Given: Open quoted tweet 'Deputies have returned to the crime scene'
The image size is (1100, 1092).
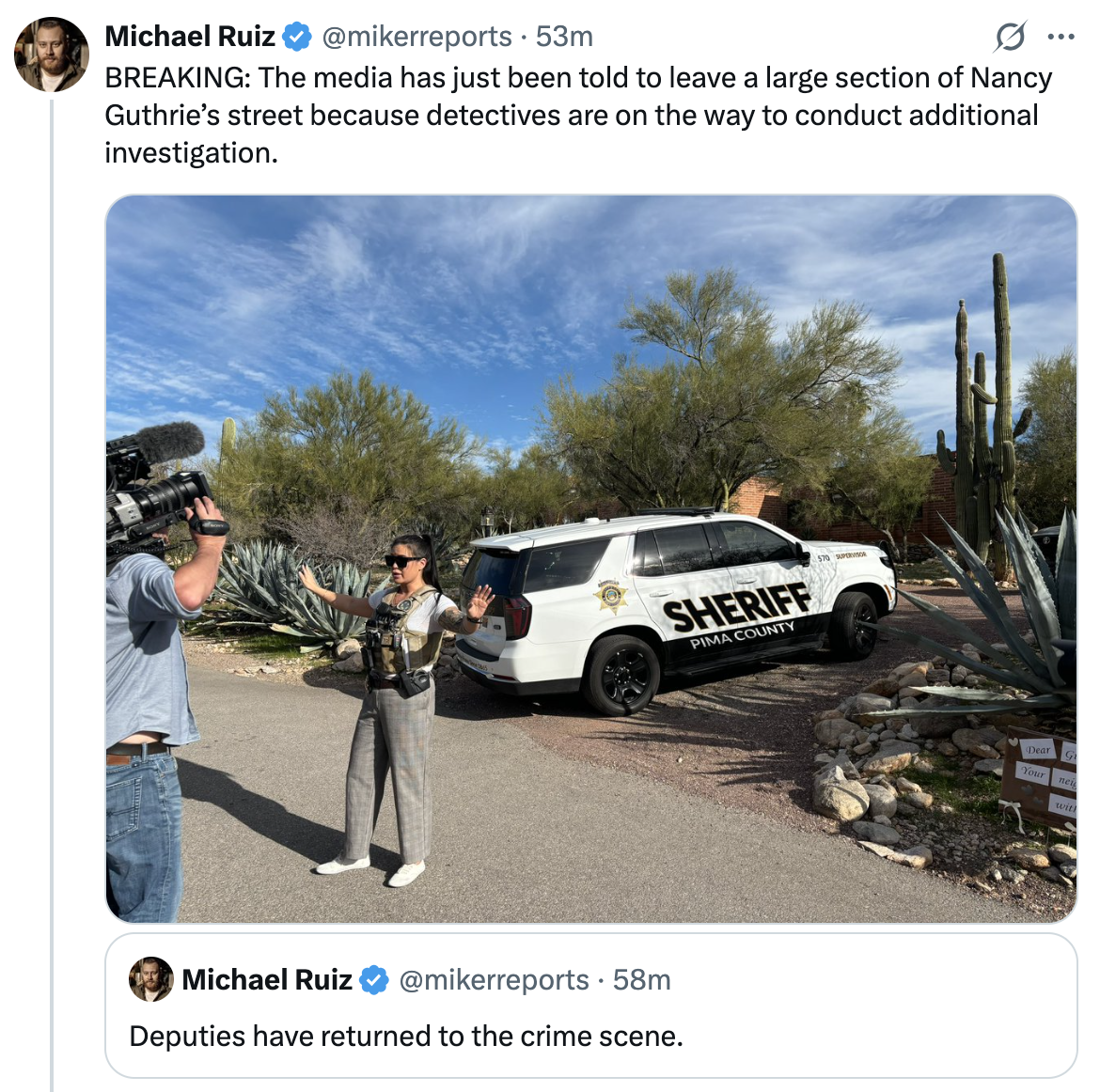Looking at the screenshot, I should click(x=590, y=1005).
